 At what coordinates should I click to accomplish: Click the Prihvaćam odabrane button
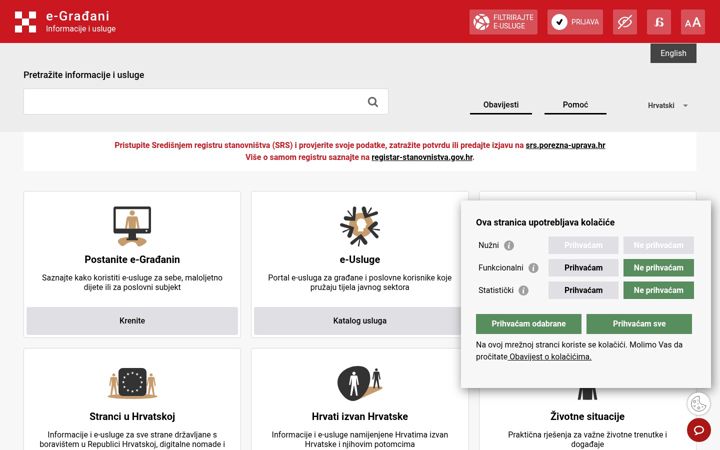tap(529, 324)
